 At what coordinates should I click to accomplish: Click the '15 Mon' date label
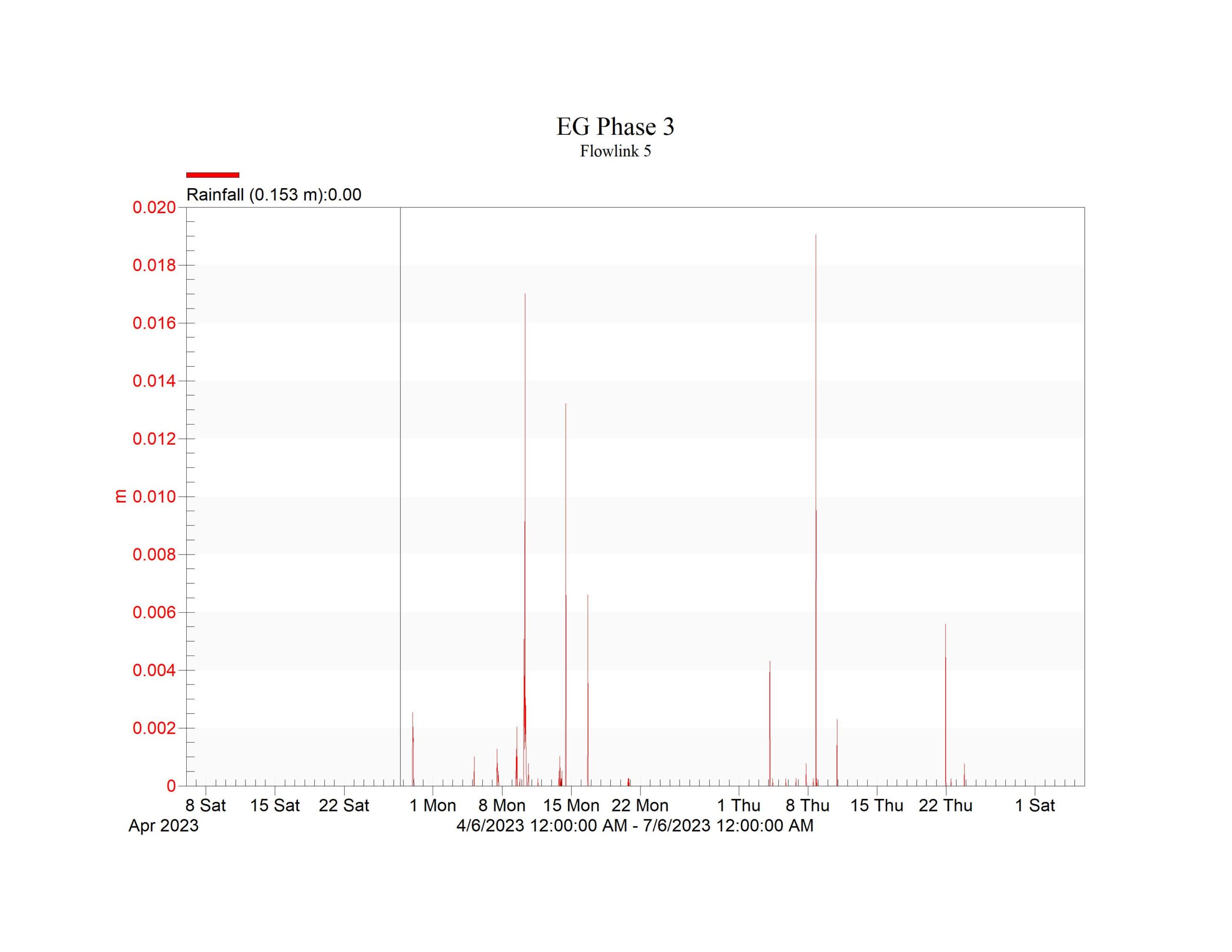(x=571, y=805)
